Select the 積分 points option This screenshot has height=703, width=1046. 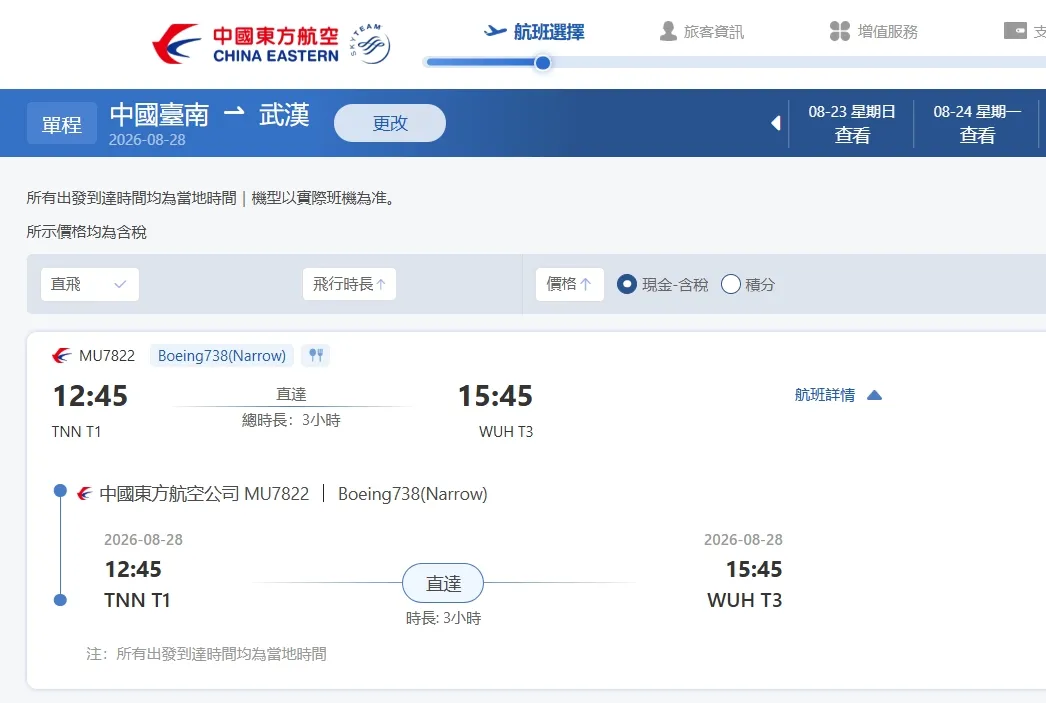pyautogui.click(x=731, y=284)
